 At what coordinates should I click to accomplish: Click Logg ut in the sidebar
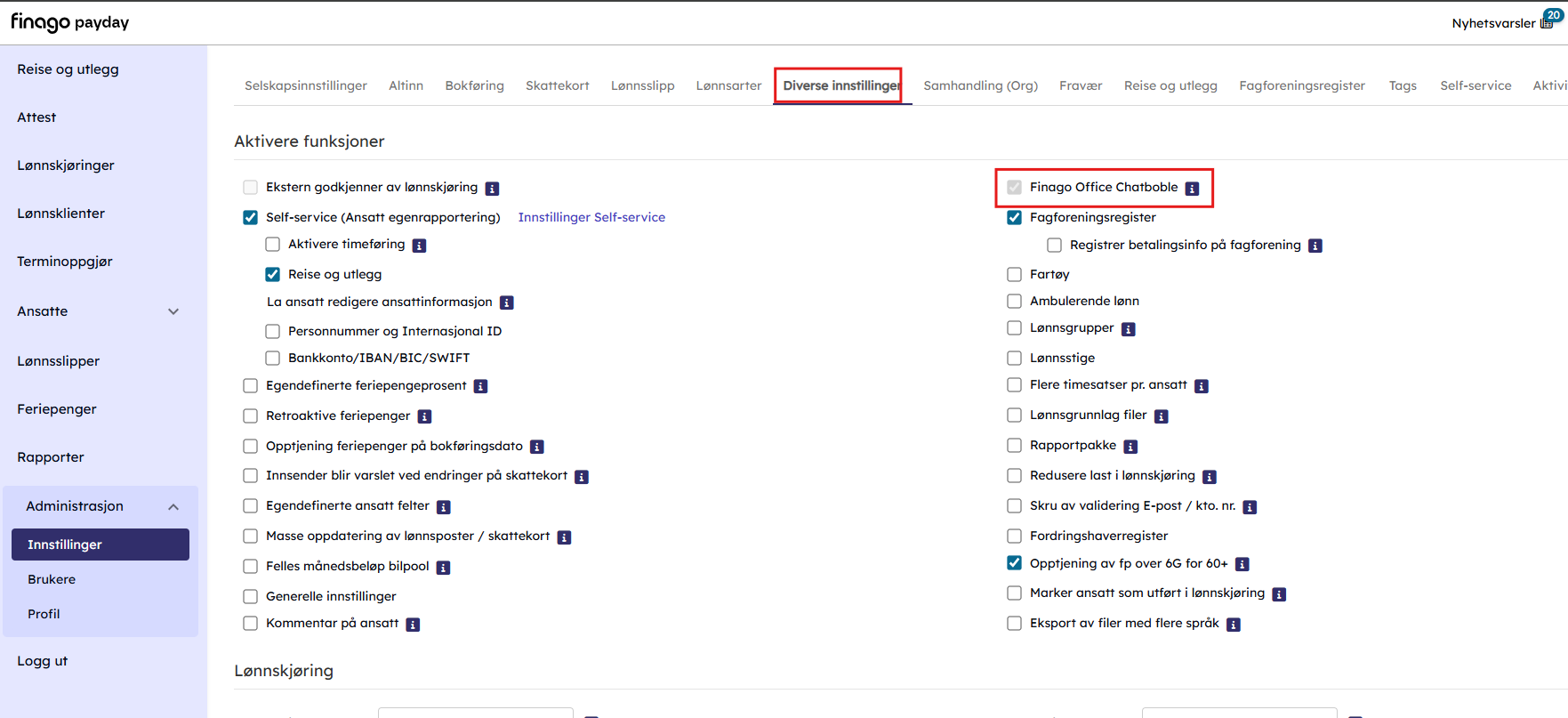coord(43,661)
